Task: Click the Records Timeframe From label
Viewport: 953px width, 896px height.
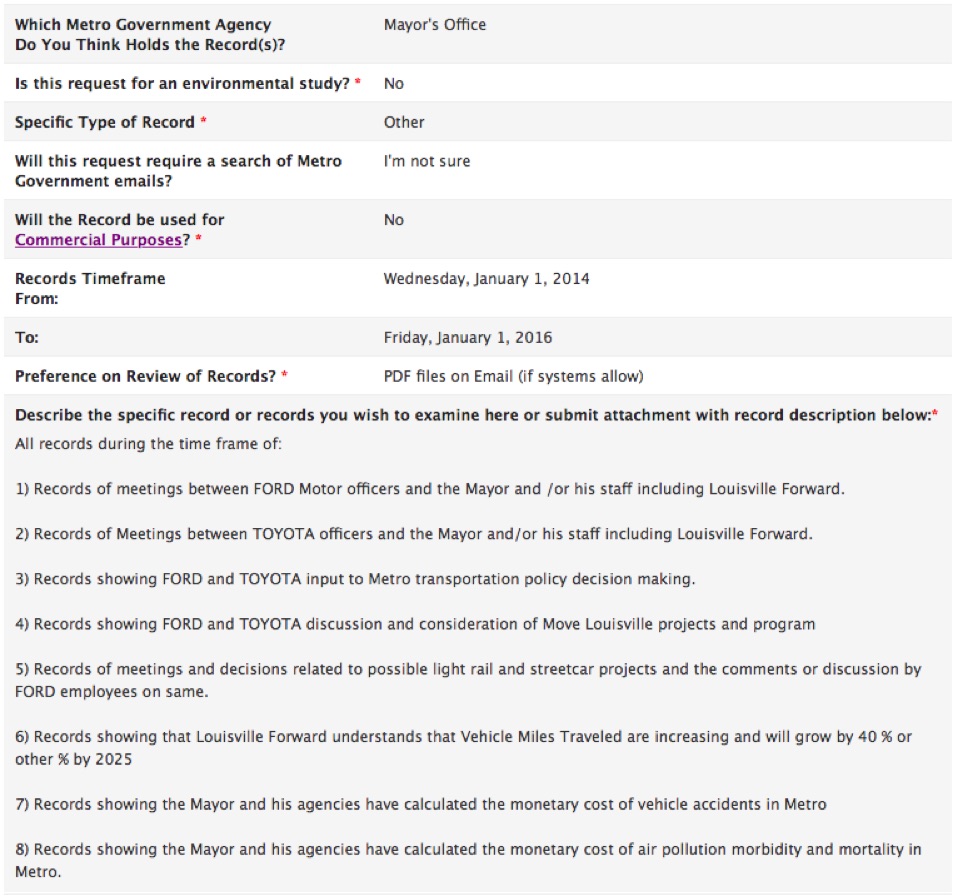Action: (x=90, y=289)
